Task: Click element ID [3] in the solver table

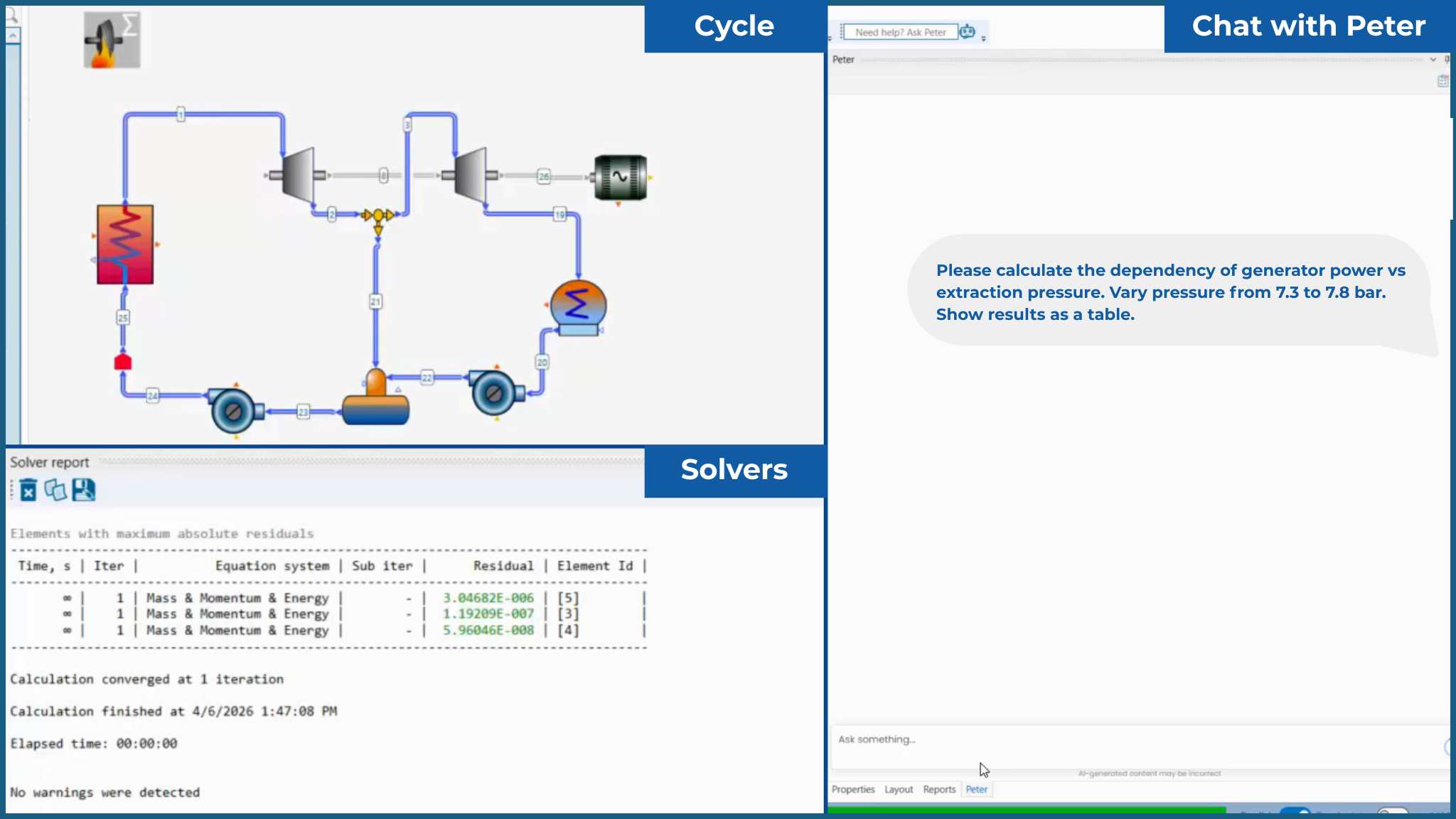Action: tap(568, 614)
